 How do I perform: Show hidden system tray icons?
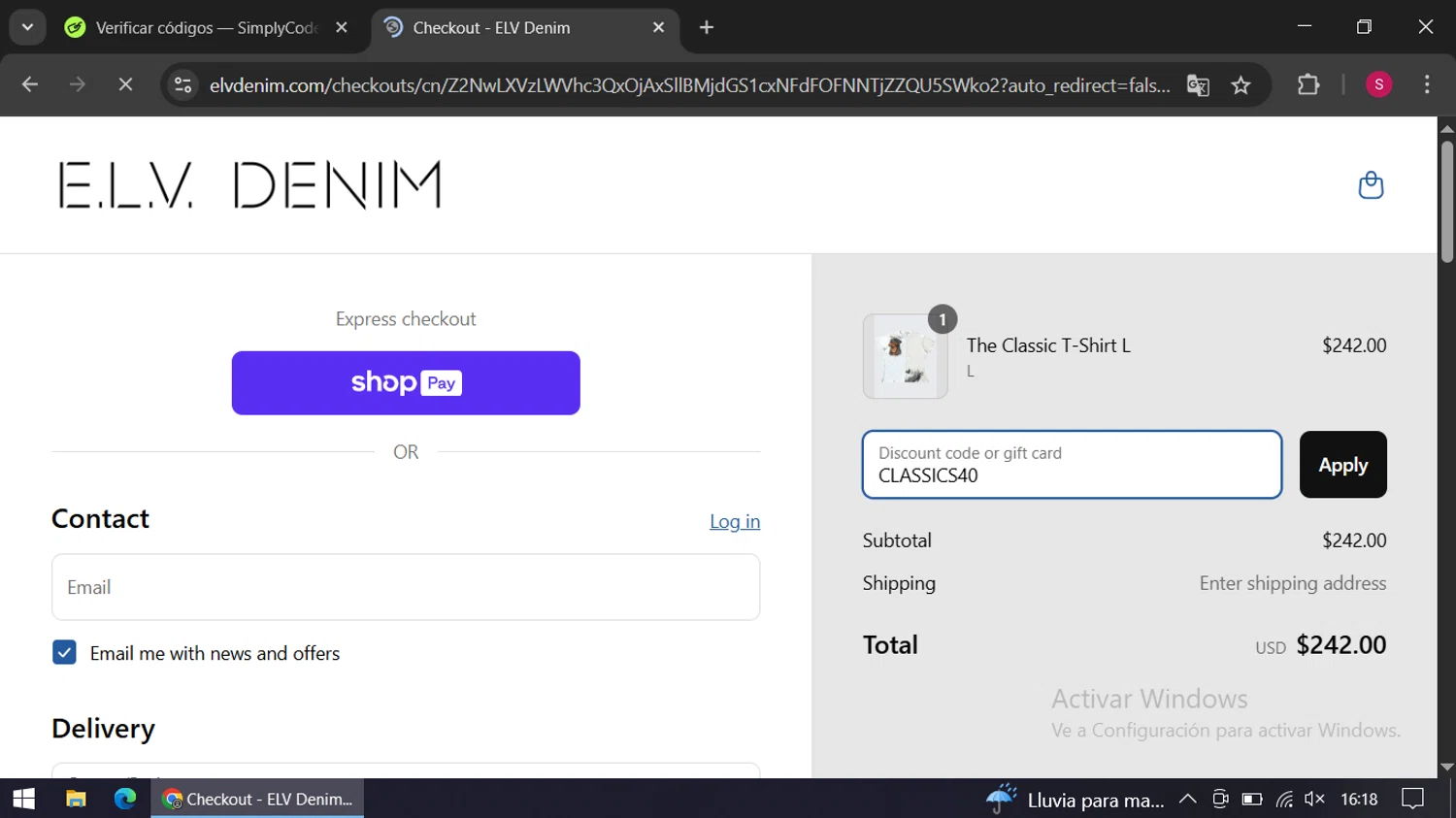(x=1187, y=800)
